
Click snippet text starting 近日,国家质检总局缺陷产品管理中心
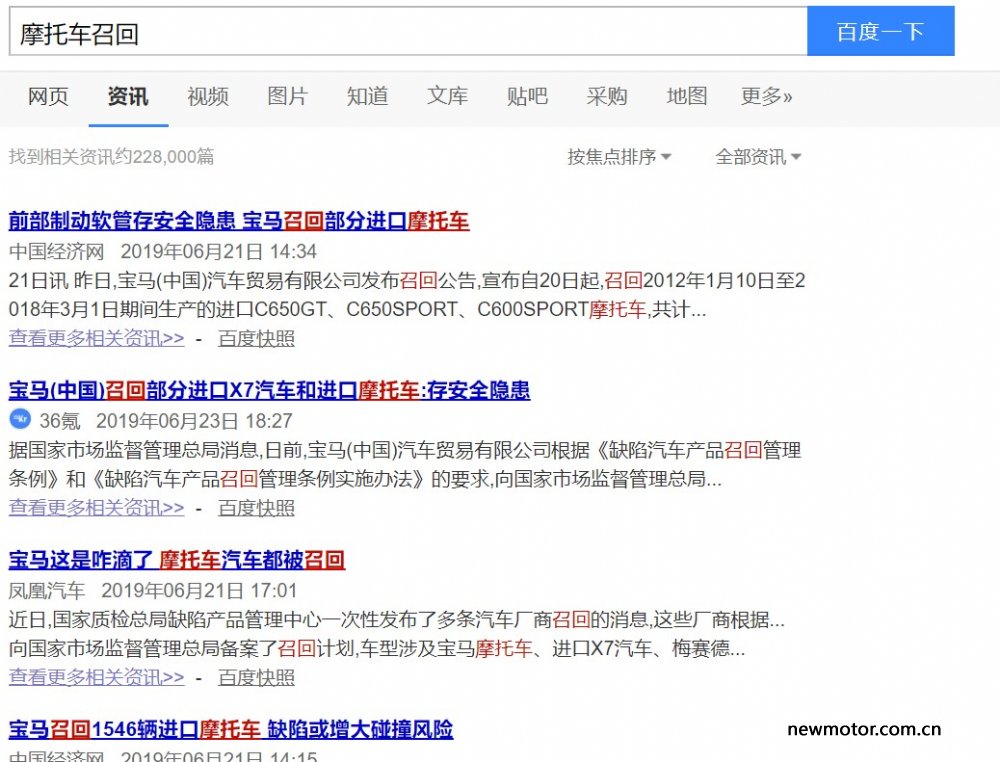(x=397, y=634)
